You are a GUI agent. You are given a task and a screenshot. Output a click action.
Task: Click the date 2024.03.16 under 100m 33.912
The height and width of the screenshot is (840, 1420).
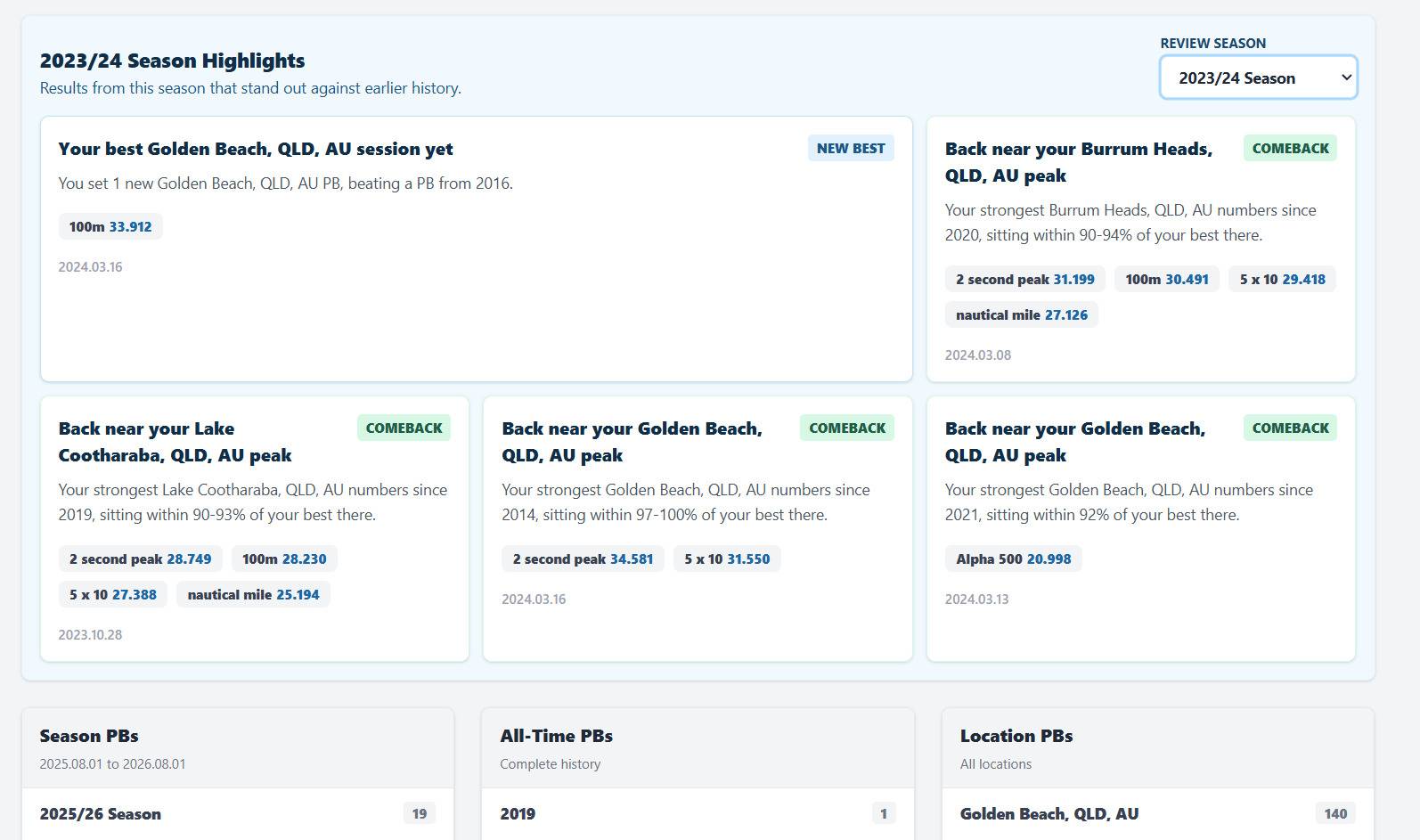pos(90,266)
